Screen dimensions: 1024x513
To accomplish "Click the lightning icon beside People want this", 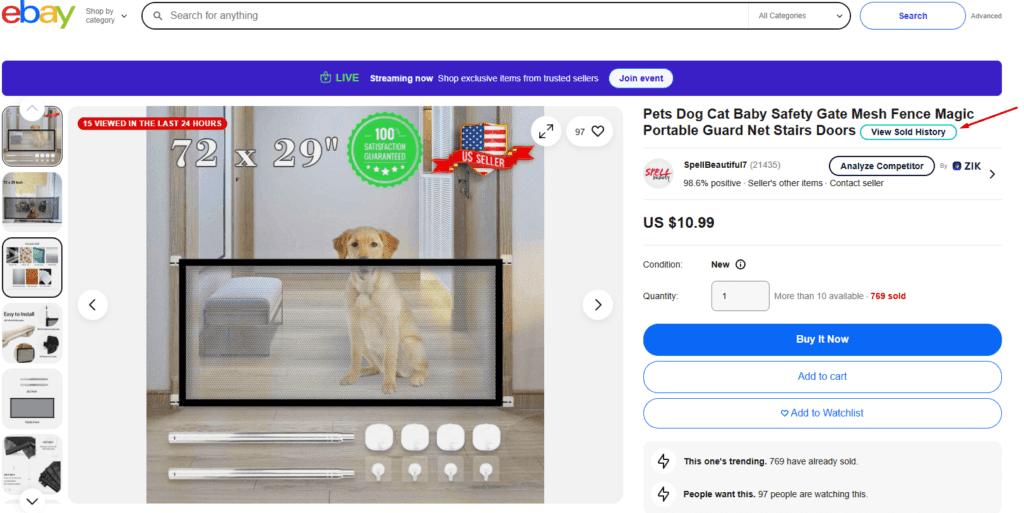I will [664, 494].
